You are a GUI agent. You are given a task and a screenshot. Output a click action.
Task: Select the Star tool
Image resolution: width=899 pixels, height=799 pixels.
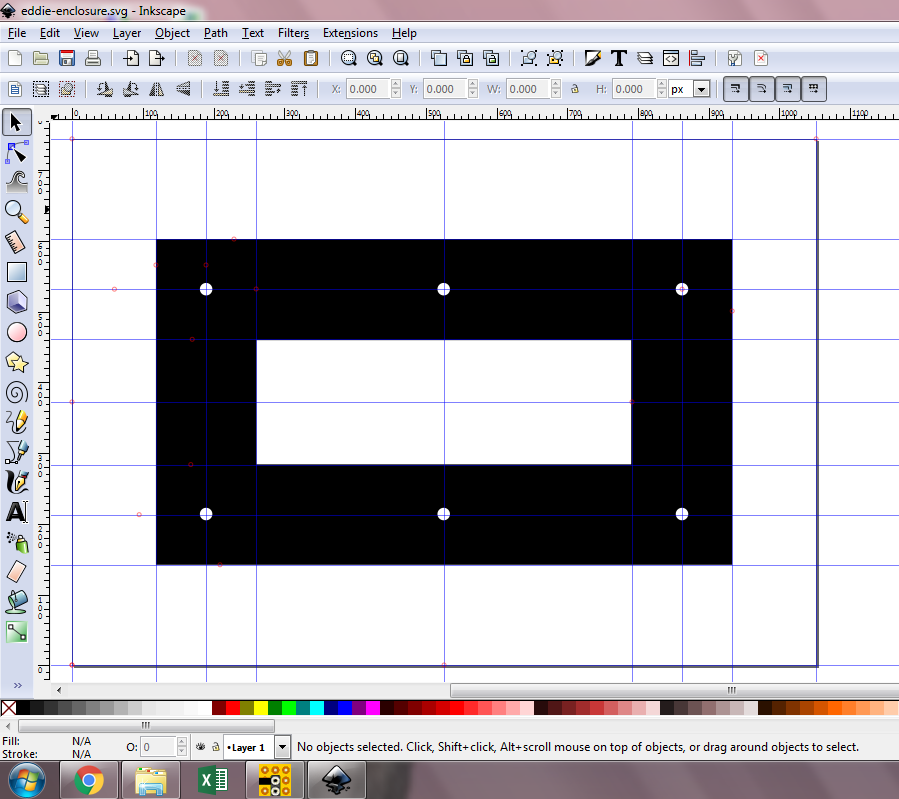coord(16,361)
